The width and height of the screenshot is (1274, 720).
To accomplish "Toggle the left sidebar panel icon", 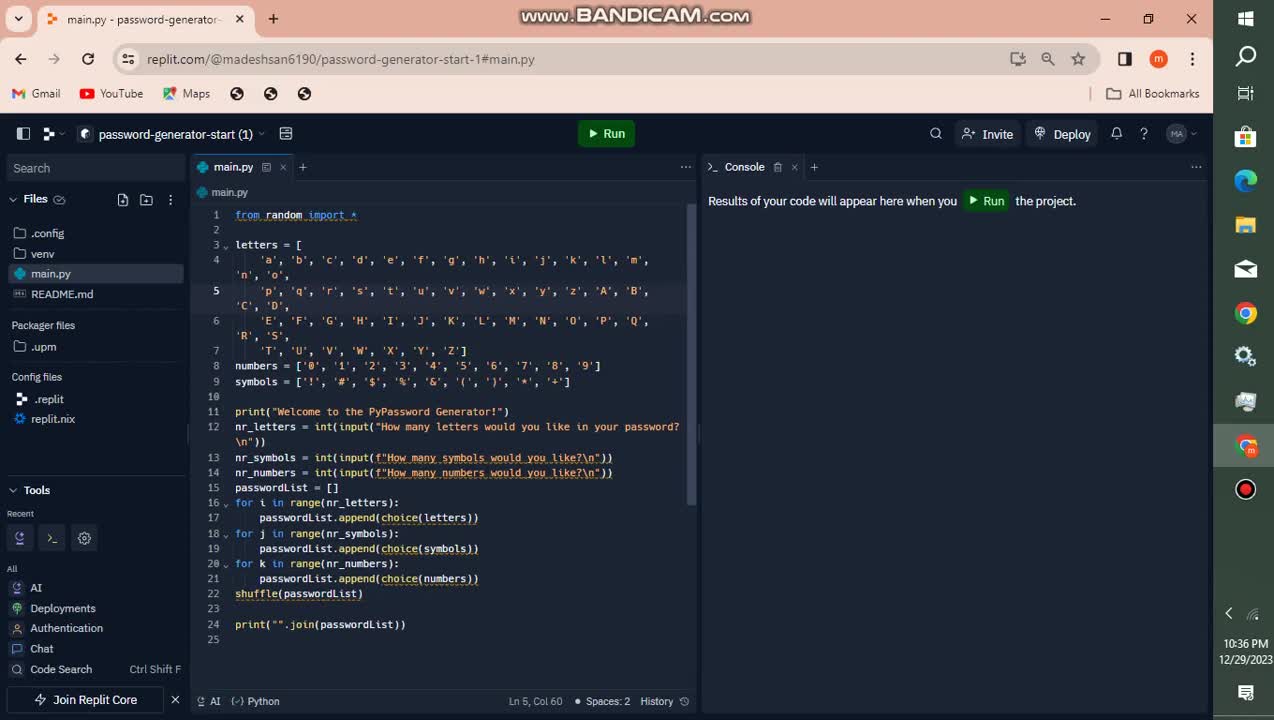I will (23, 134).
